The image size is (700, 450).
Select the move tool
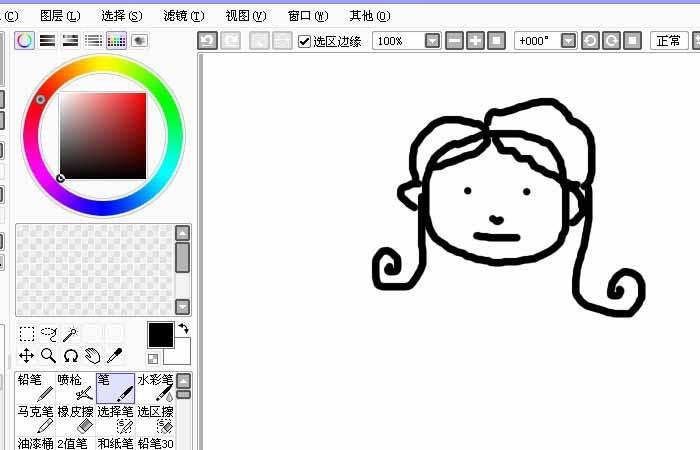[x=27, y=356]
